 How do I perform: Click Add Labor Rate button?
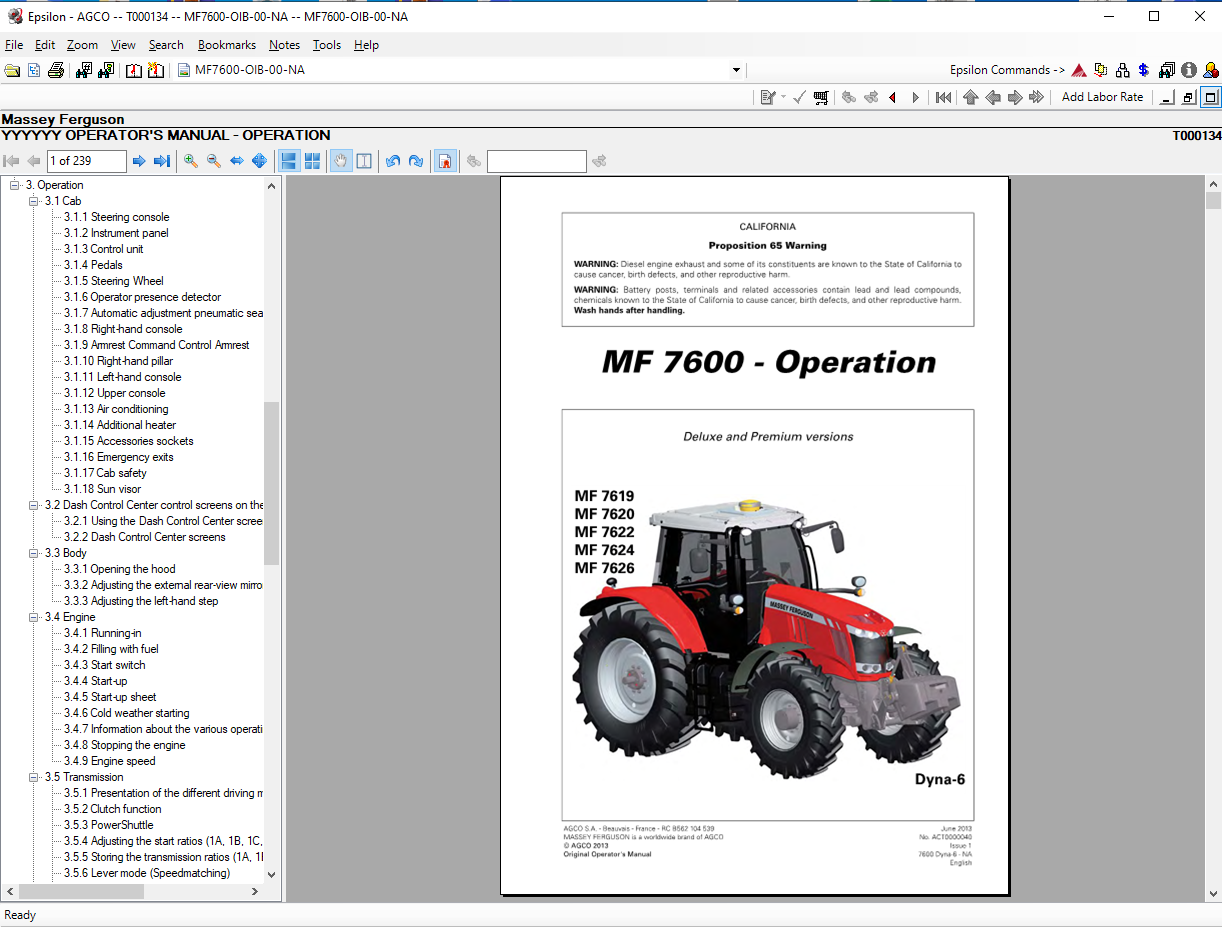(1102, 97)
